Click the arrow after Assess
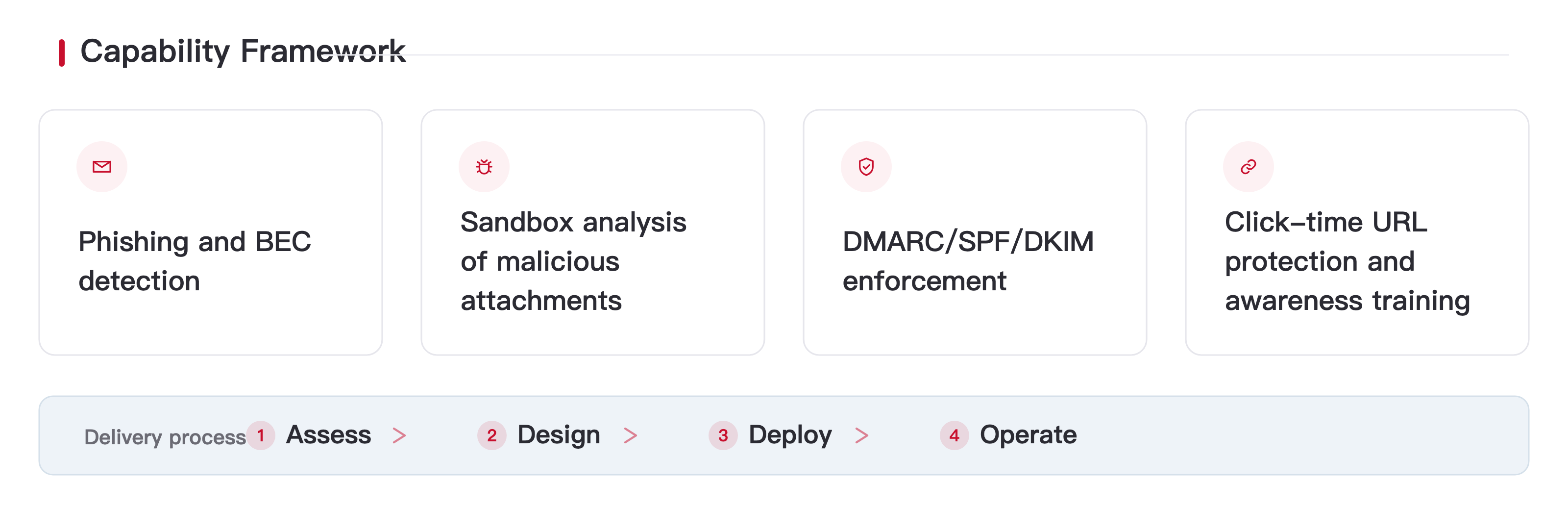 click(399, 435)
